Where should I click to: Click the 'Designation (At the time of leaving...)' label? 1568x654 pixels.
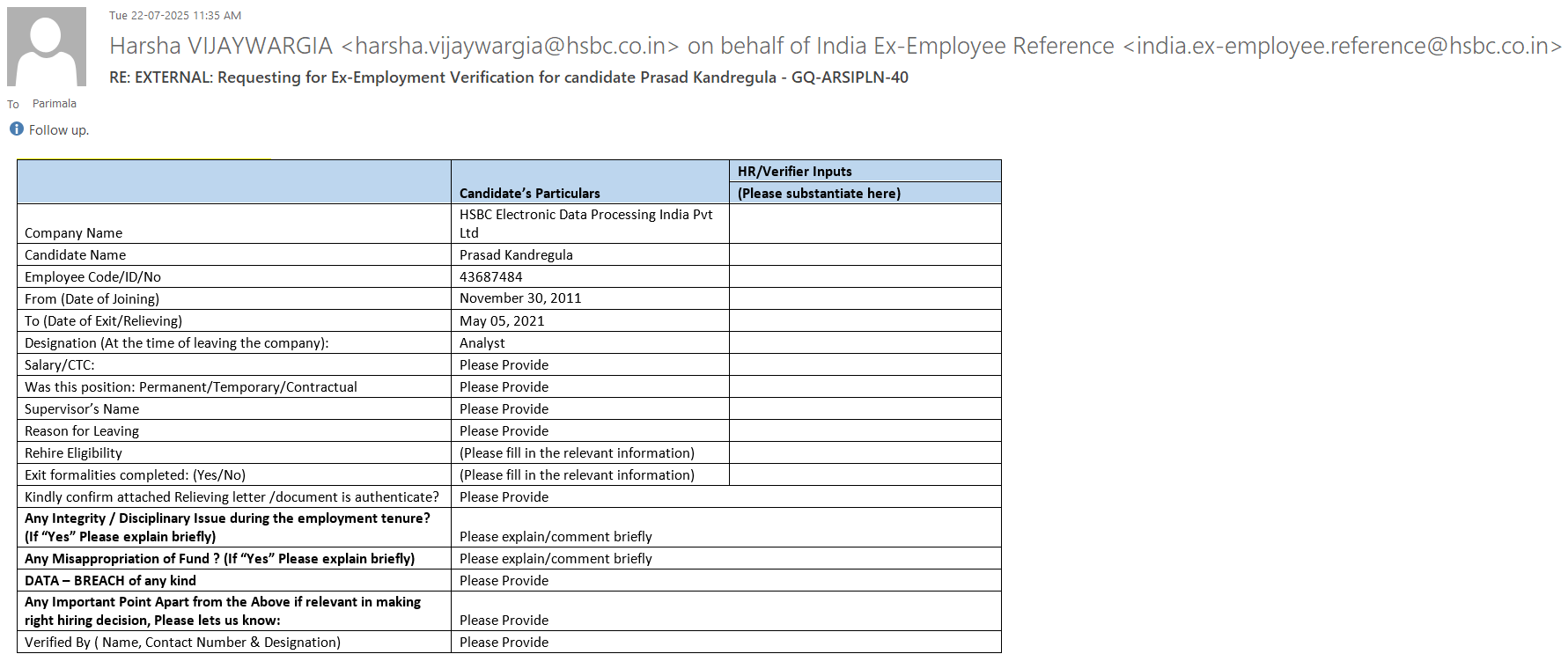tap(177, 343)
